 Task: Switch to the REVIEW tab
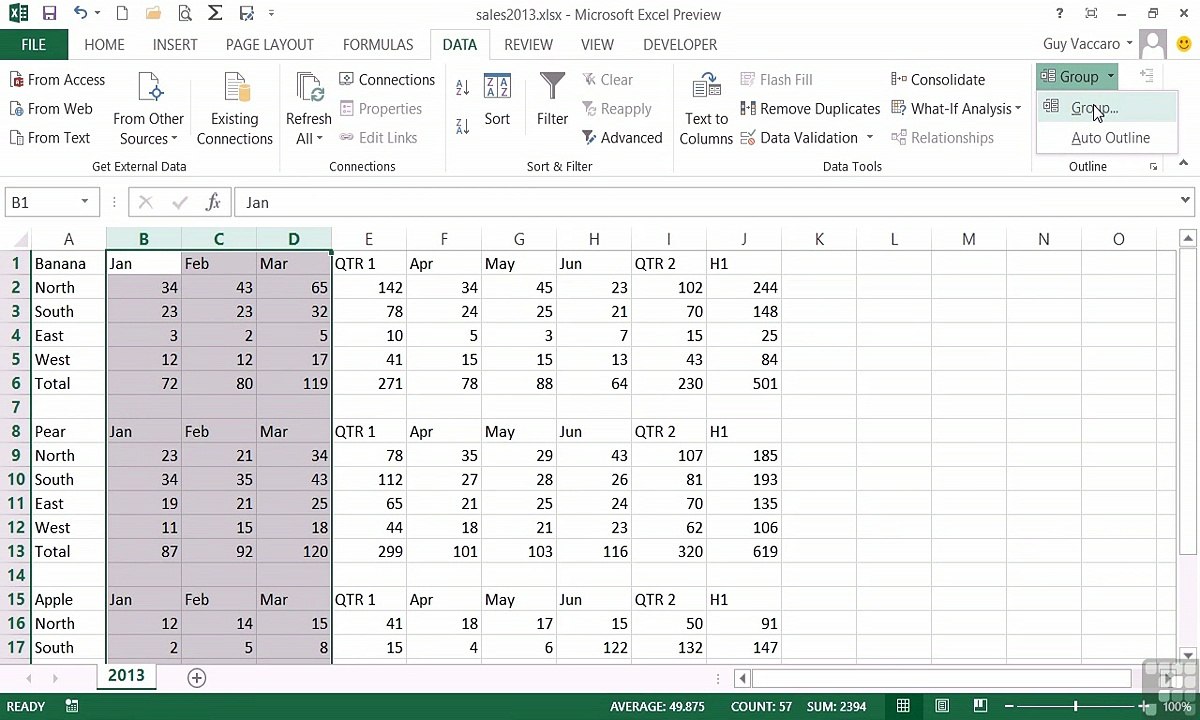[x=528, y=45]
